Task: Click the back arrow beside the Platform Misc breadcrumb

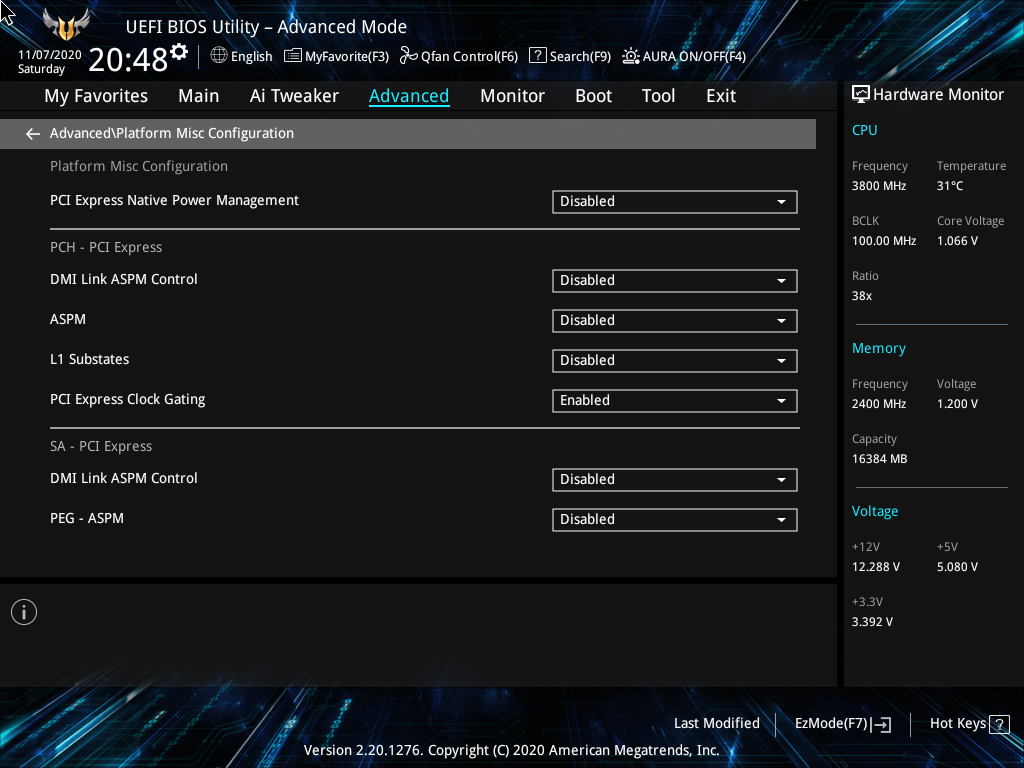Action: coord(33,134)
